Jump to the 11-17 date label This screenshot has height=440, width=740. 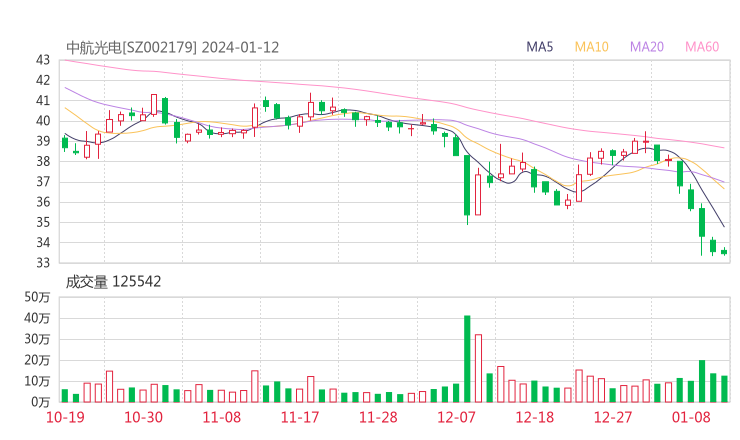(299, 417)
